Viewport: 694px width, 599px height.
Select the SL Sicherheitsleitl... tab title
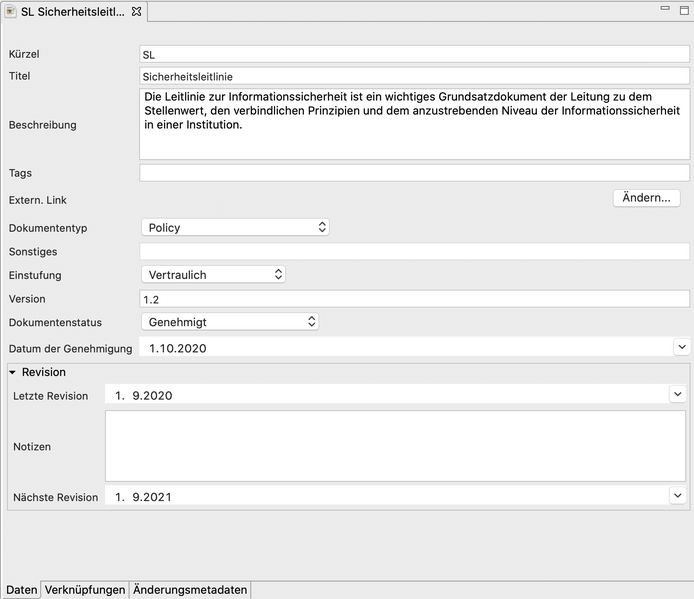coord(73,12)
